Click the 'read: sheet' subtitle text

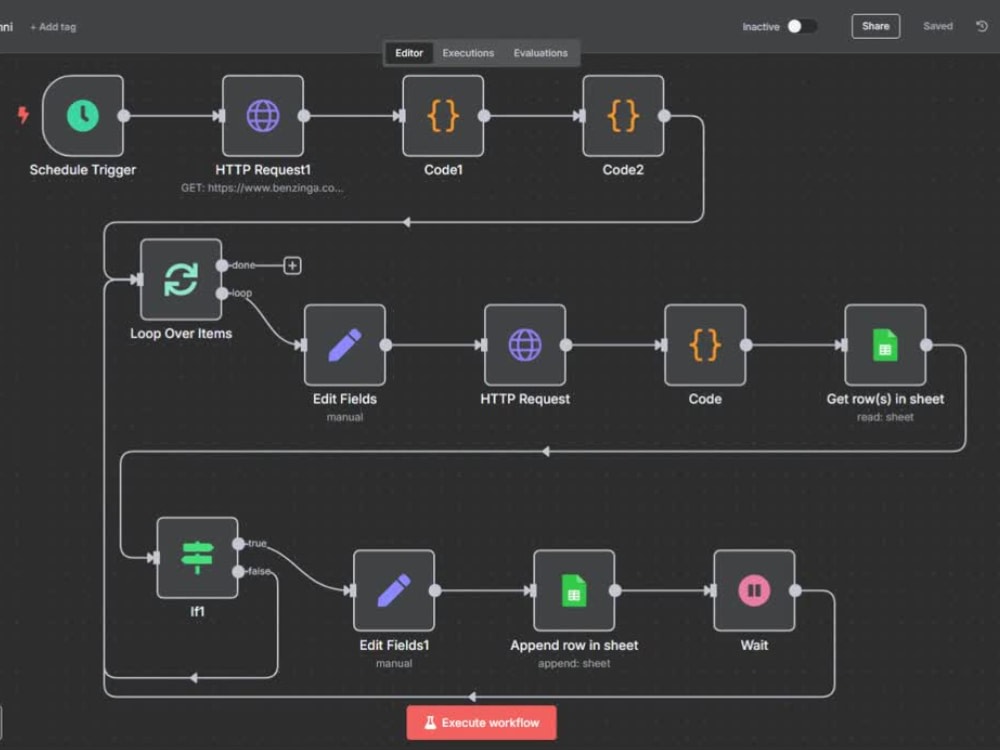point(885,417)
